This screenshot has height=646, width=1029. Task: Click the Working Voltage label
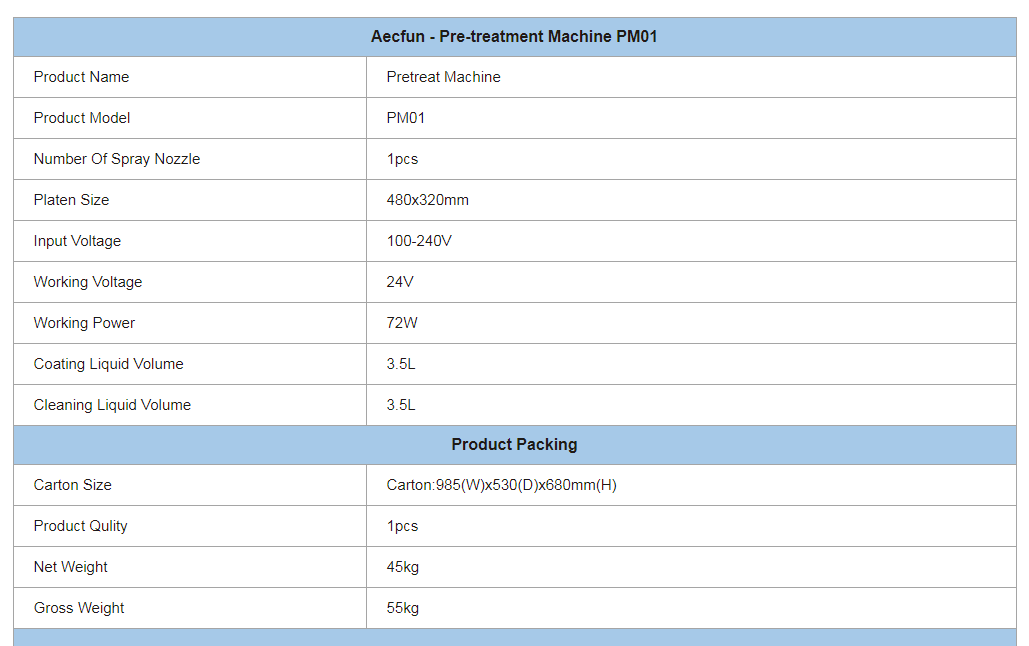coord(88,282)
